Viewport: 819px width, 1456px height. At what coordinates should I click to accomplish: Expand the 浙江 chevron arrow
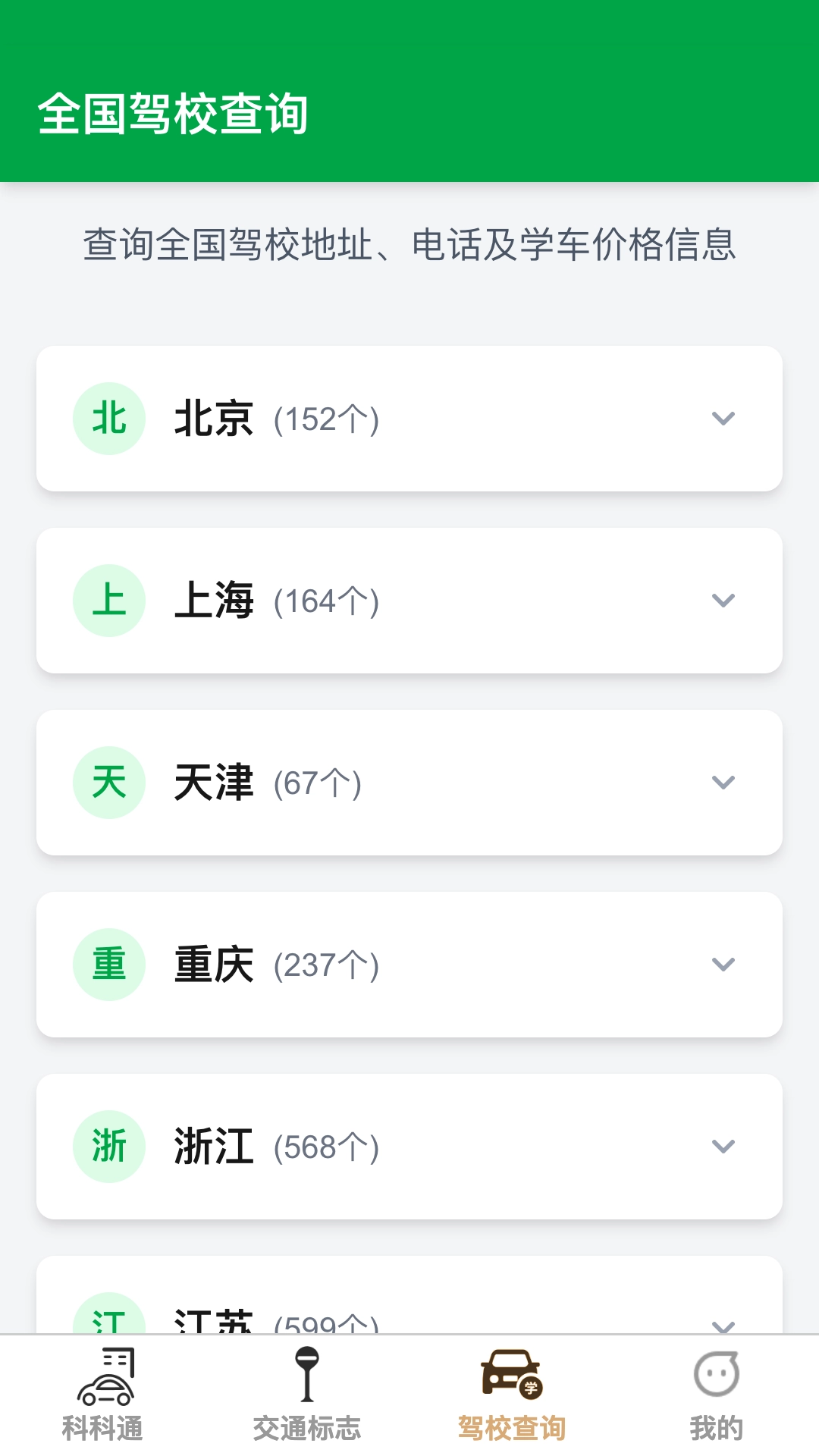click(723, 1147)
